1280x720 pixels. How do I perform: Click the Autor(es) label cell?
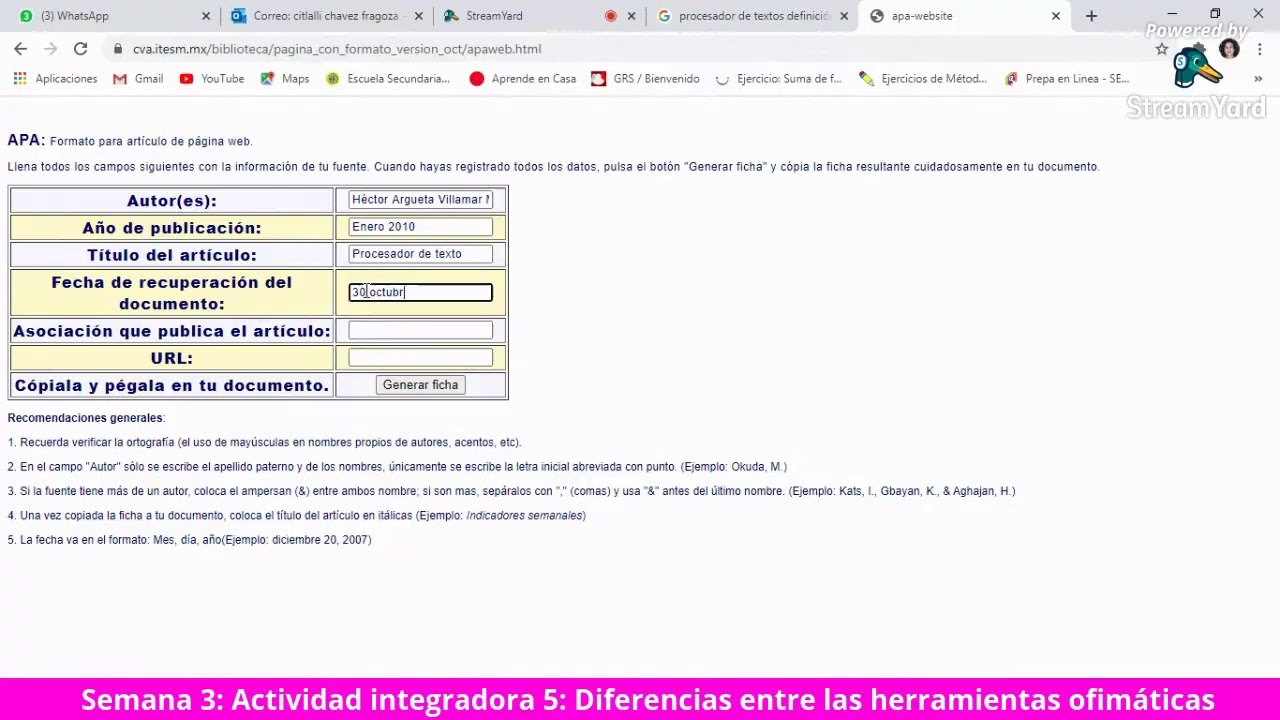coord(172,200)
